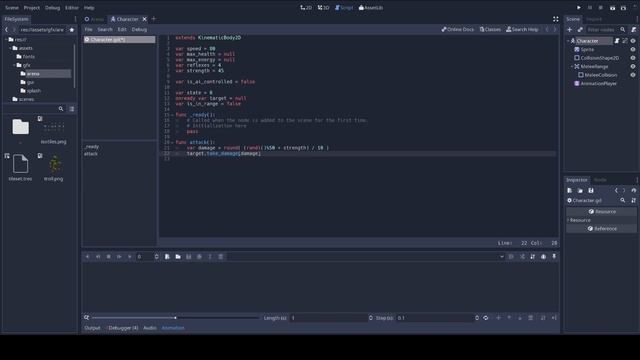640x360 pixels.
Task: Switch to the Debugger (4) panel
Action: click(x=123, y=328)
